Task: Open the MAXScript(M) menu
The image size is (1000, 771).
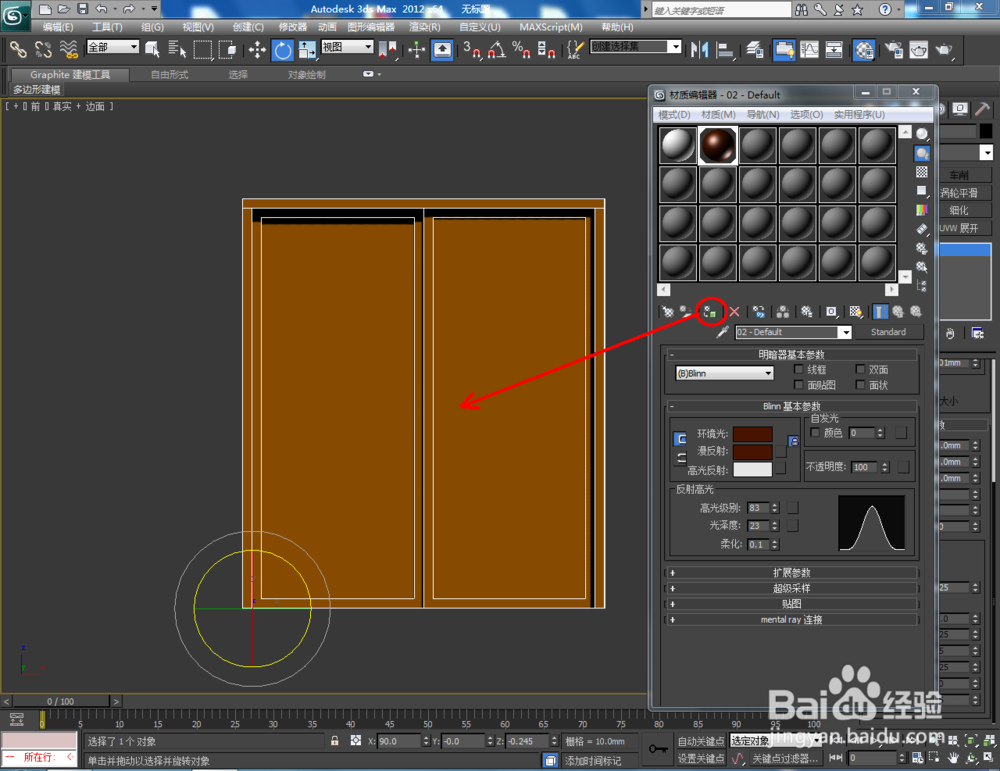Action: 550,27
